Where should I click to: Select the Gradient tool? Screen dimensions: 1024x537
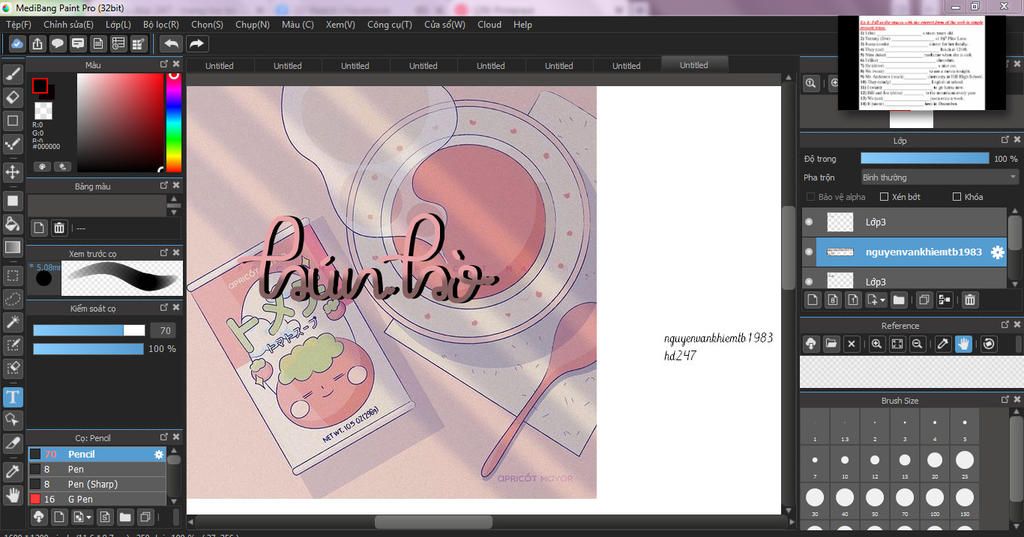[12, 247]
